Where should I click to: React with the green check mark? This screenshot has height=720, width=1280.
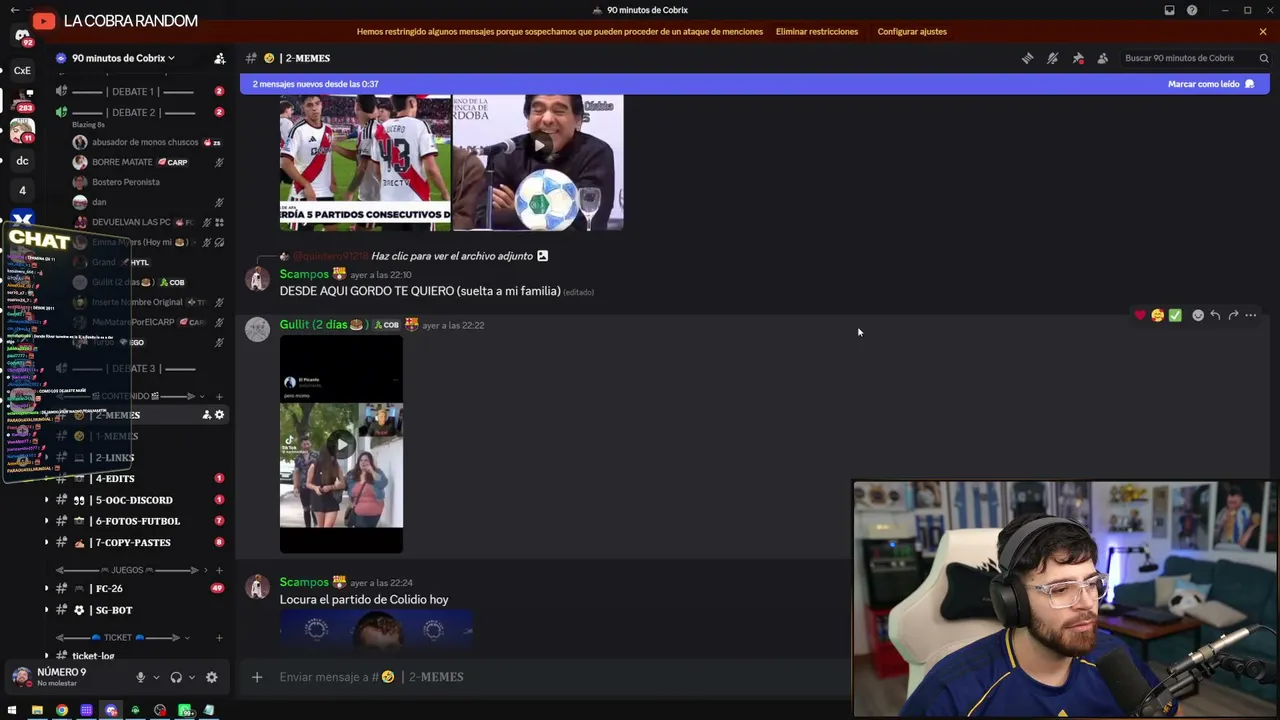[1175, 315]
